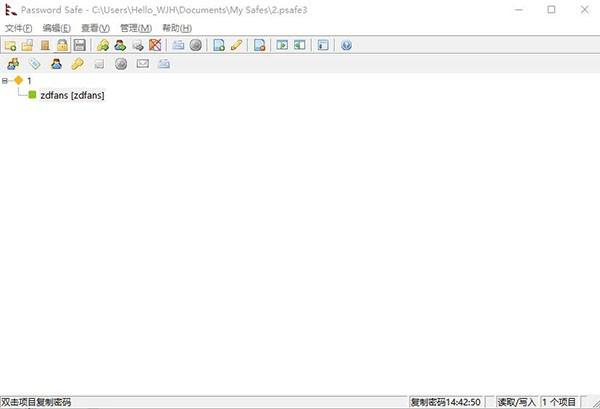The height and width of the screenshot is (409, 600).
Task: Select group 1 in the tree
Action: point(29,81)
